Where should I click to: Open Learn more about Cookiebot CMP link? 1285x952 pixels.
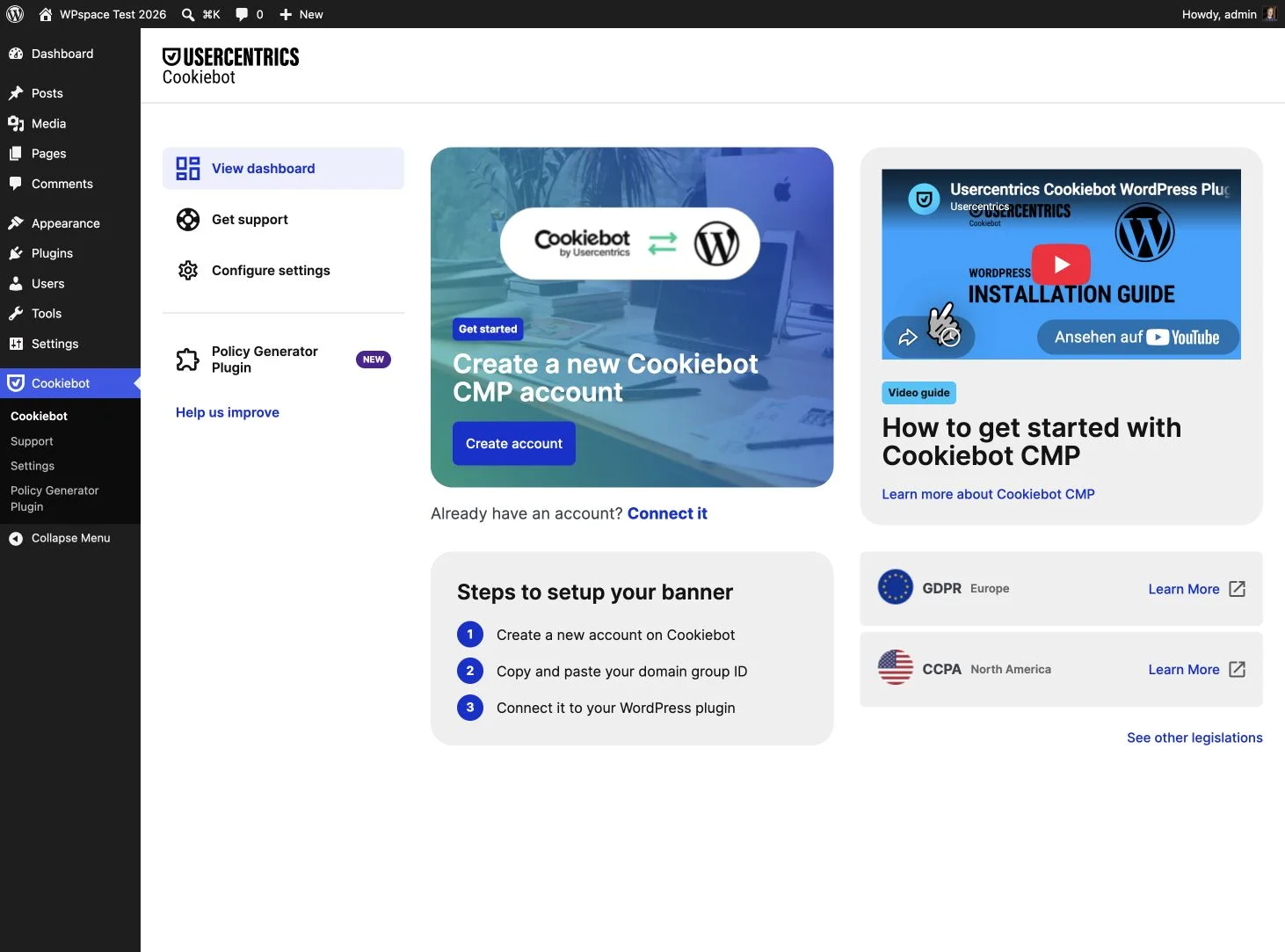pyautogui.click(x=988, y=494)
